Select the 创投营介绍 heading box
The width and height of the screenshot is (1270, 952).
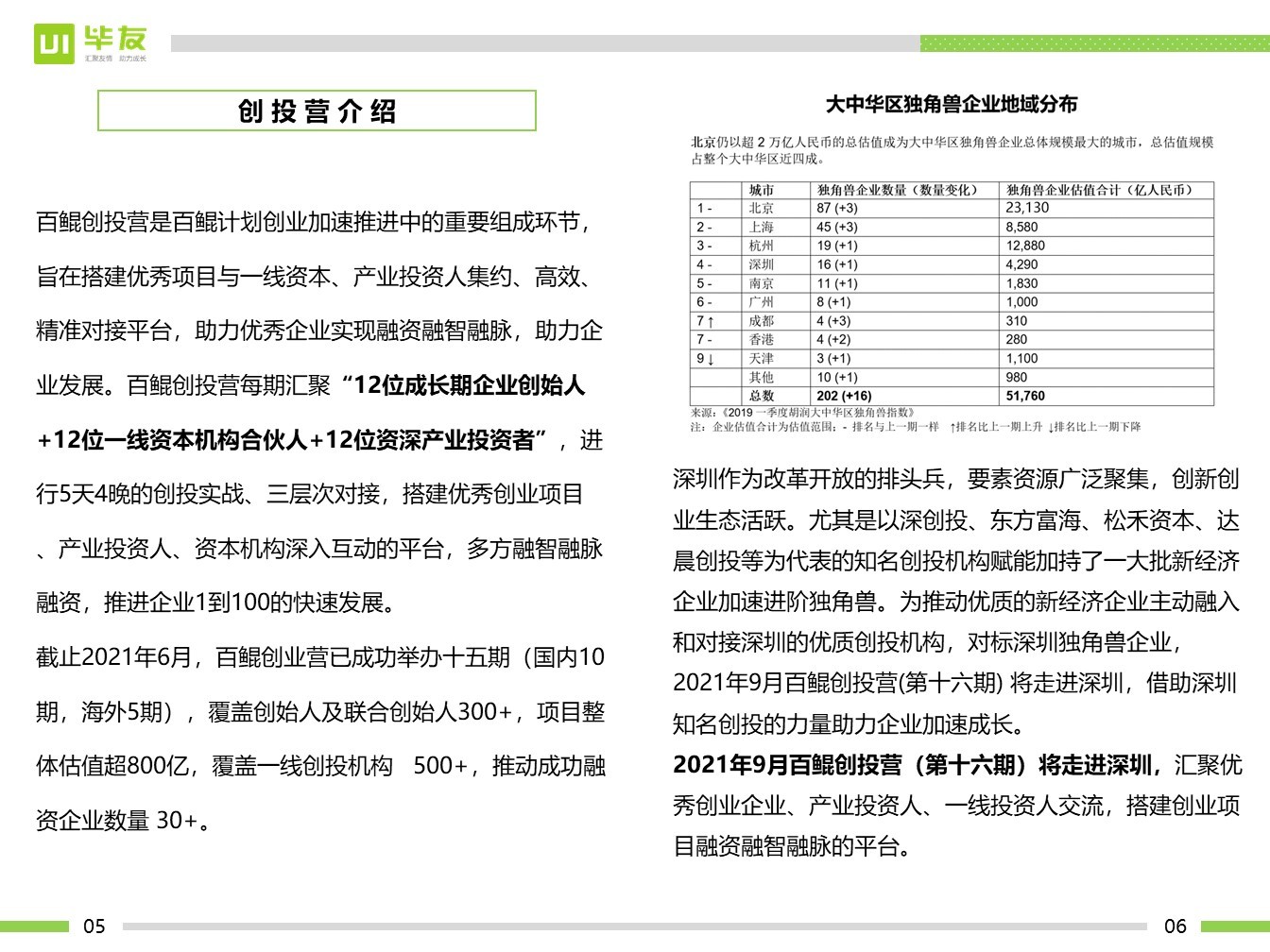[x=317, y=110]
